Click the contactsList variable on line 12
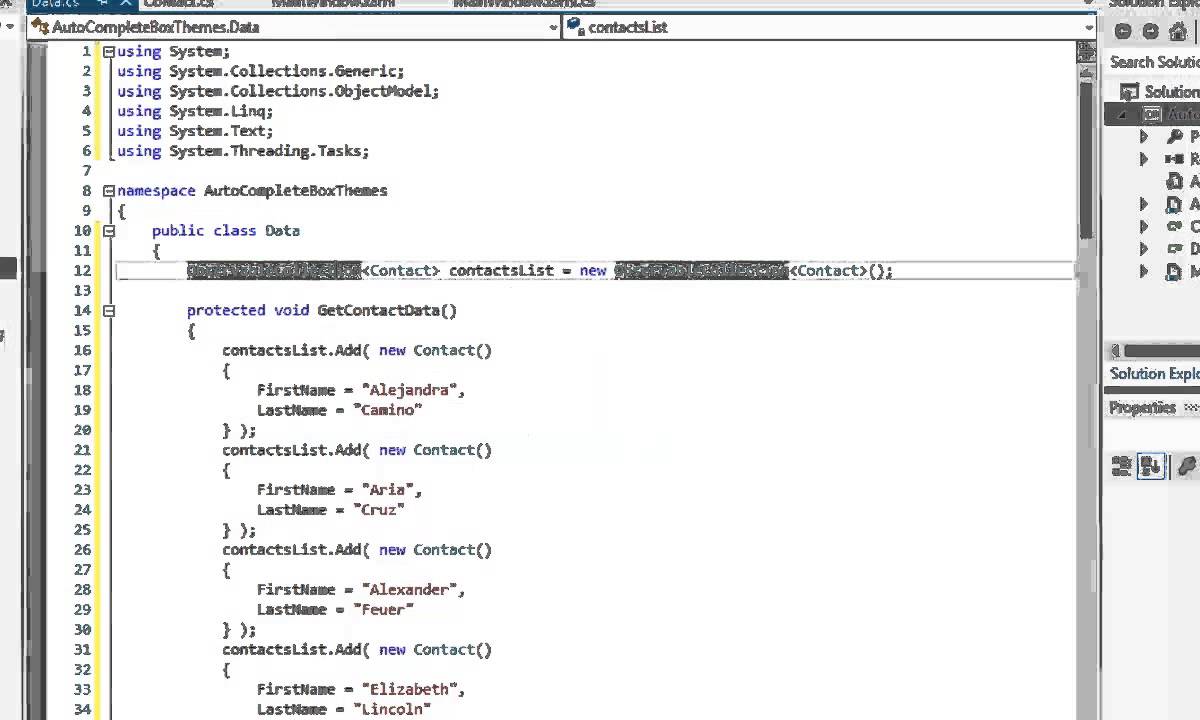This screenshot has width=1200, height=720. tap(501, 271)
